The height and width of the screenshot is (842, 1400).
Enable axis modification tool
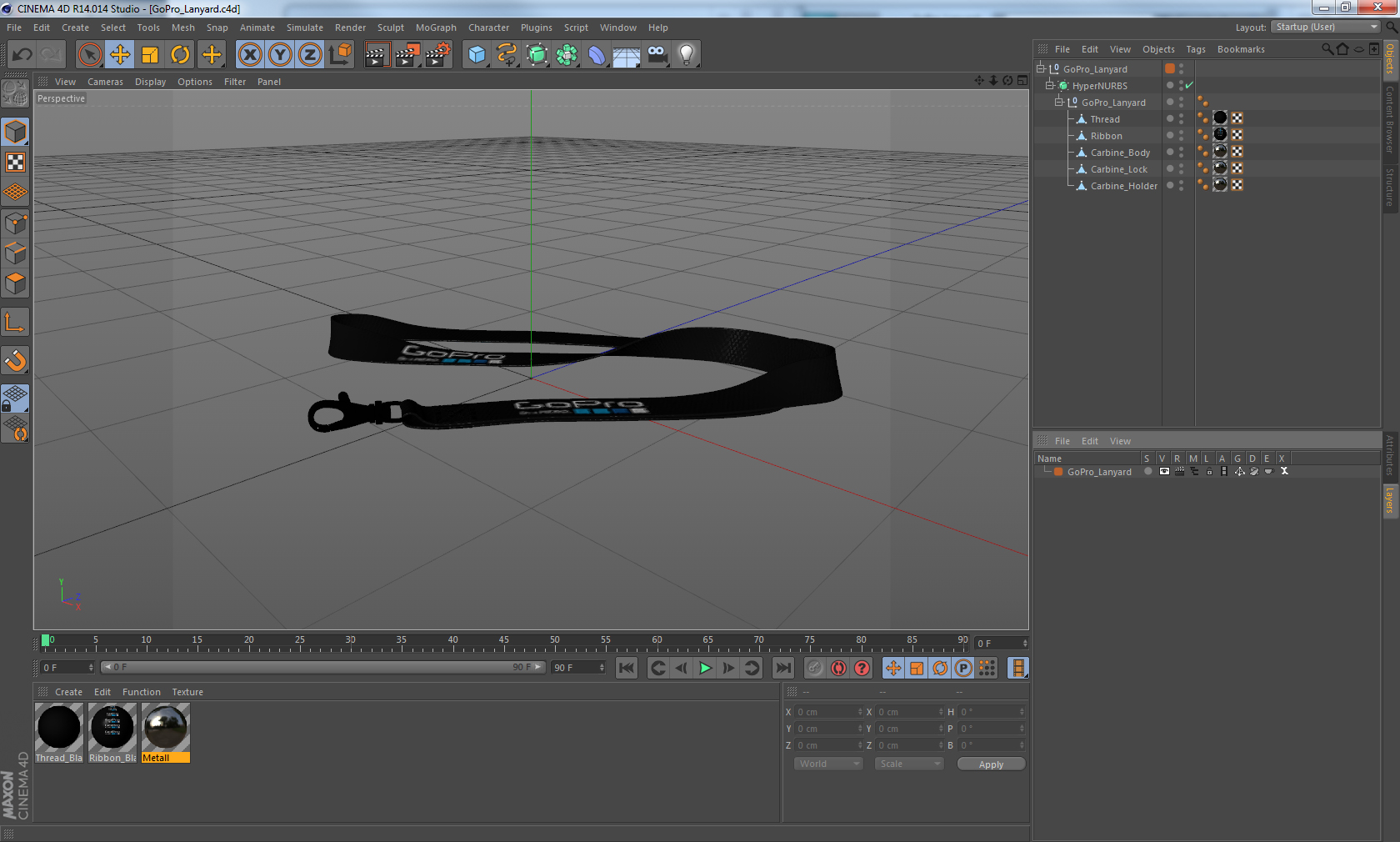[16, 322]
